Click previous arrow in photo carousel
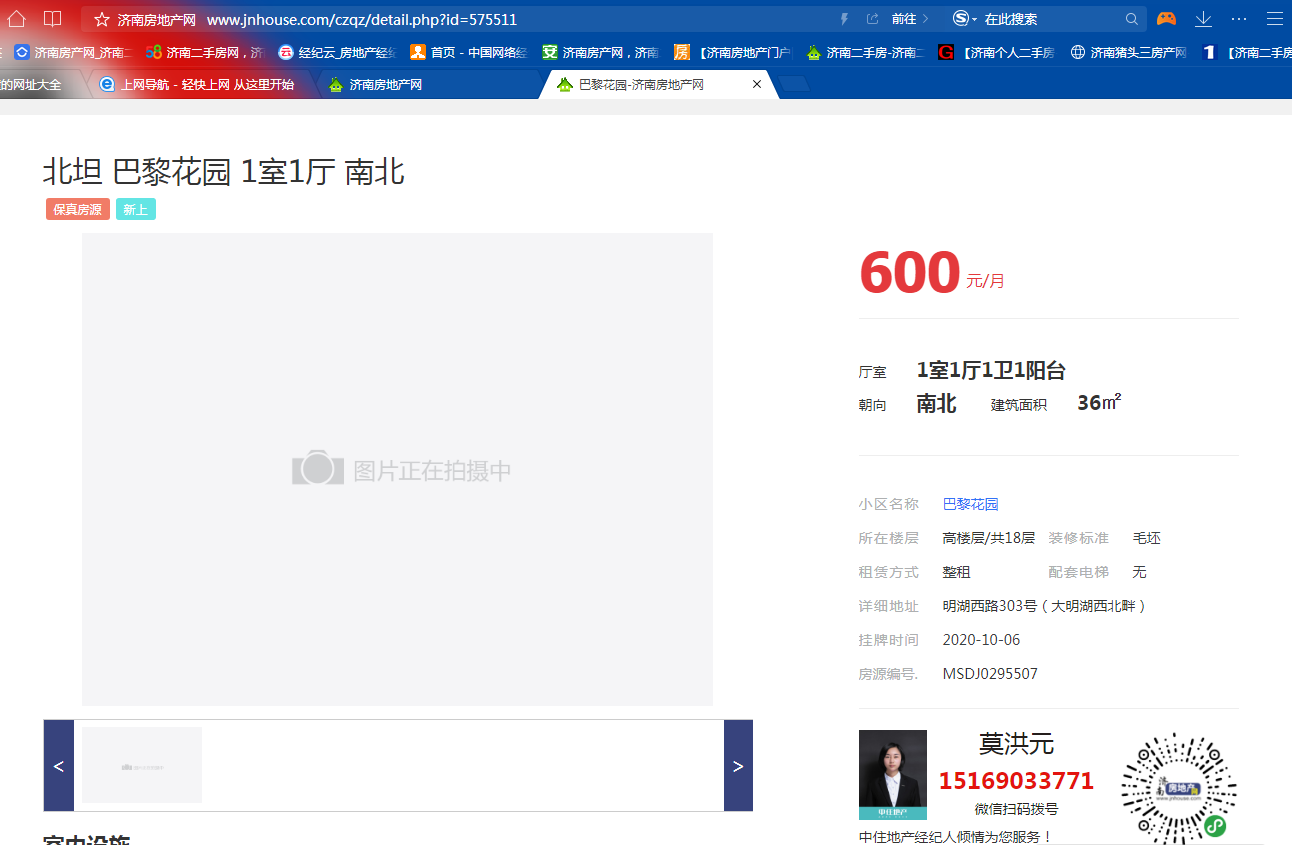 58,766
